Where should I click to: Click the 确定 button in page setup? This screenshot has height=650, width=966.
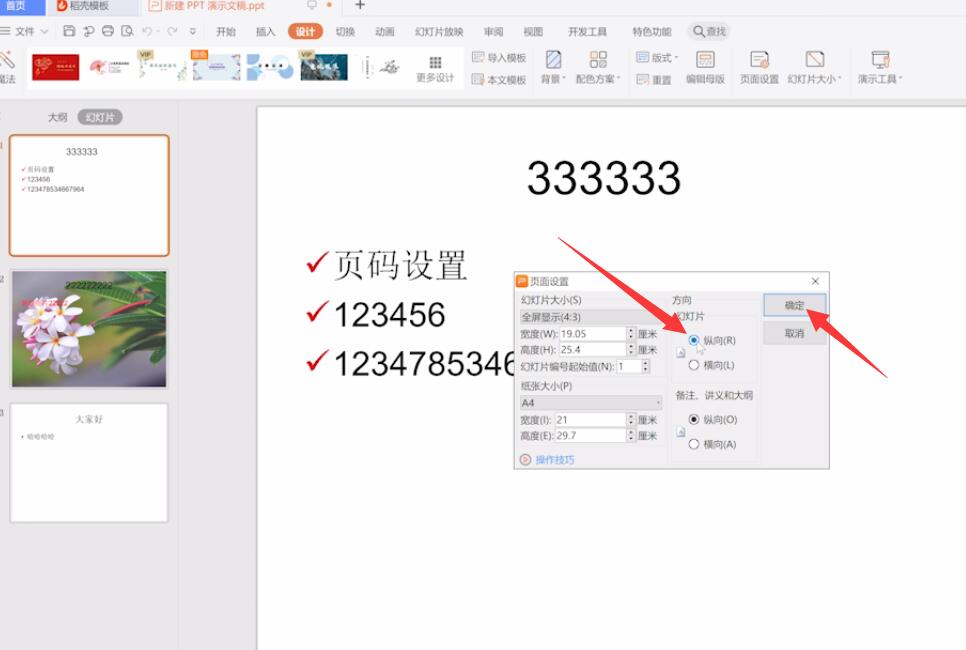coord(795,305)
